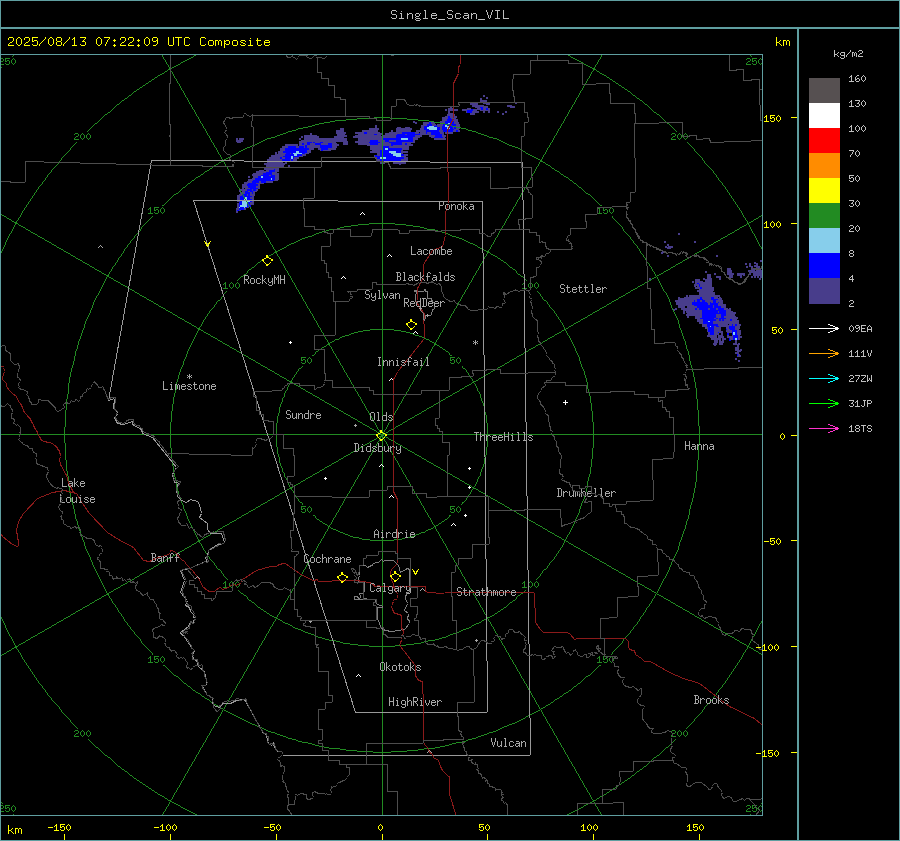Click the HighRiver city label
900x841 pixels.
pos(415,702)
